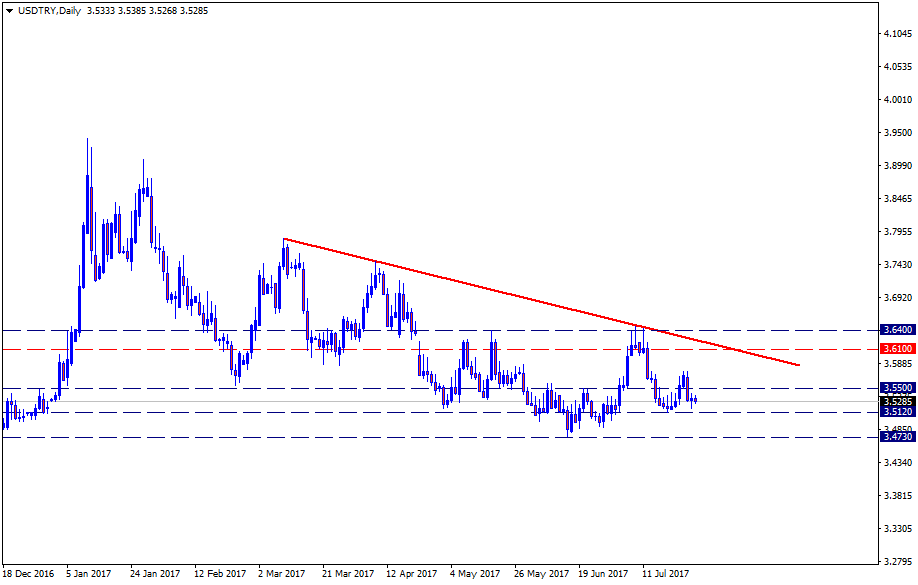Select the red descending trendline

(540, 302)
